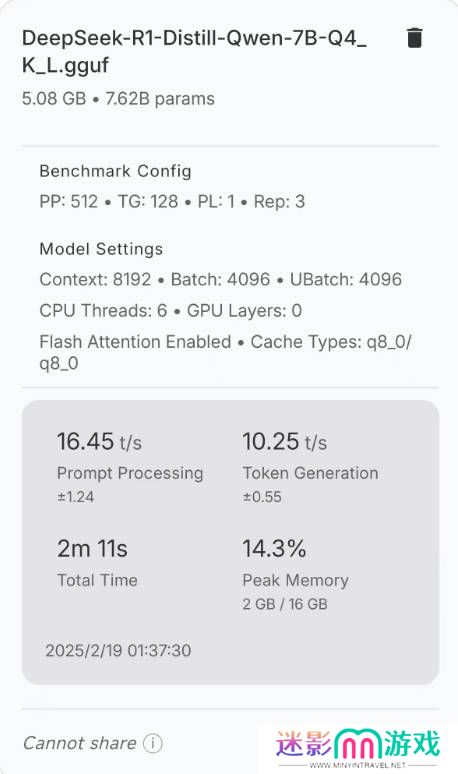Click the 2 GB / 16 GB memory text
Screen dimensions: 458x774
285,604
